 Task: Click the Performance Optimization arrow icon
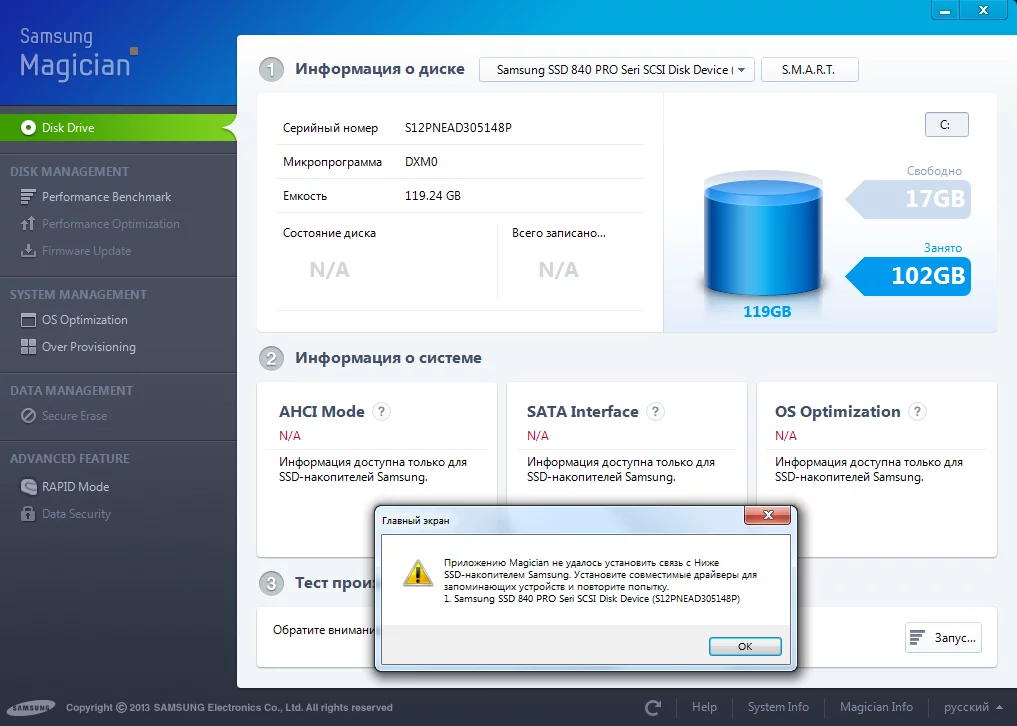(28, 224)
